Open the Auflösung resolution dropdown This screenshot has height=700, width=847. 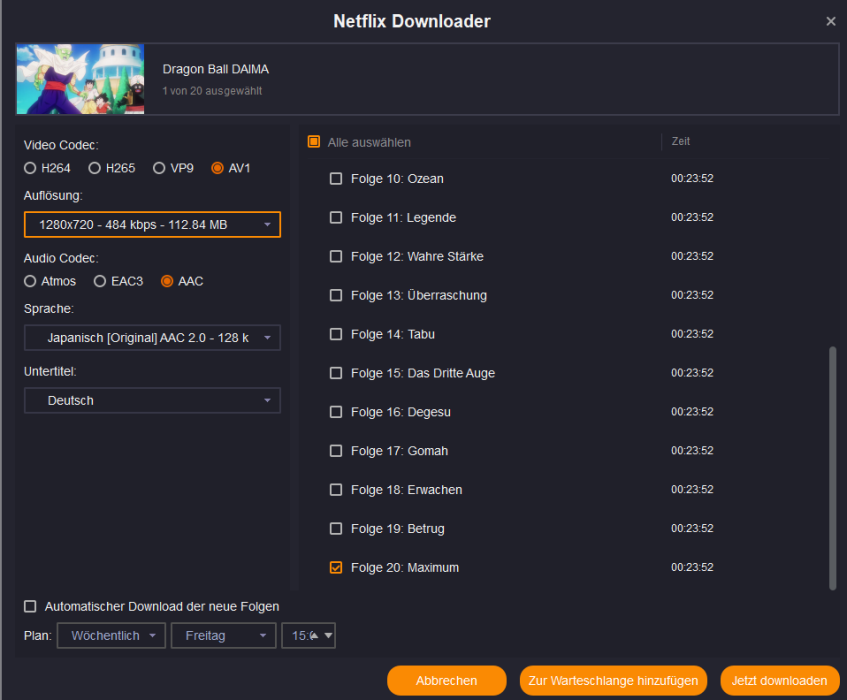tap(152, 225)
